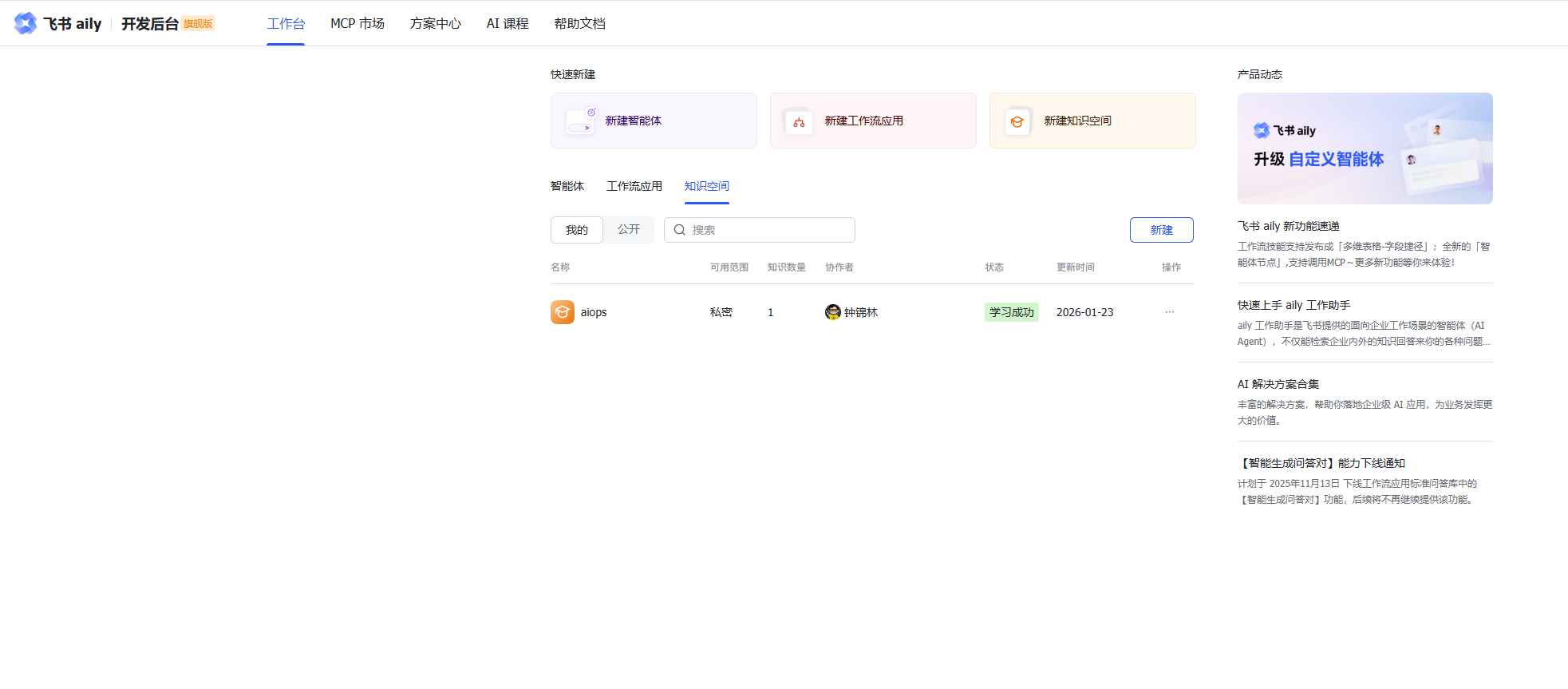The image size is (1568, 689).
Task: Select the 我的 filter toggle
Action: [x=577, y=230]
